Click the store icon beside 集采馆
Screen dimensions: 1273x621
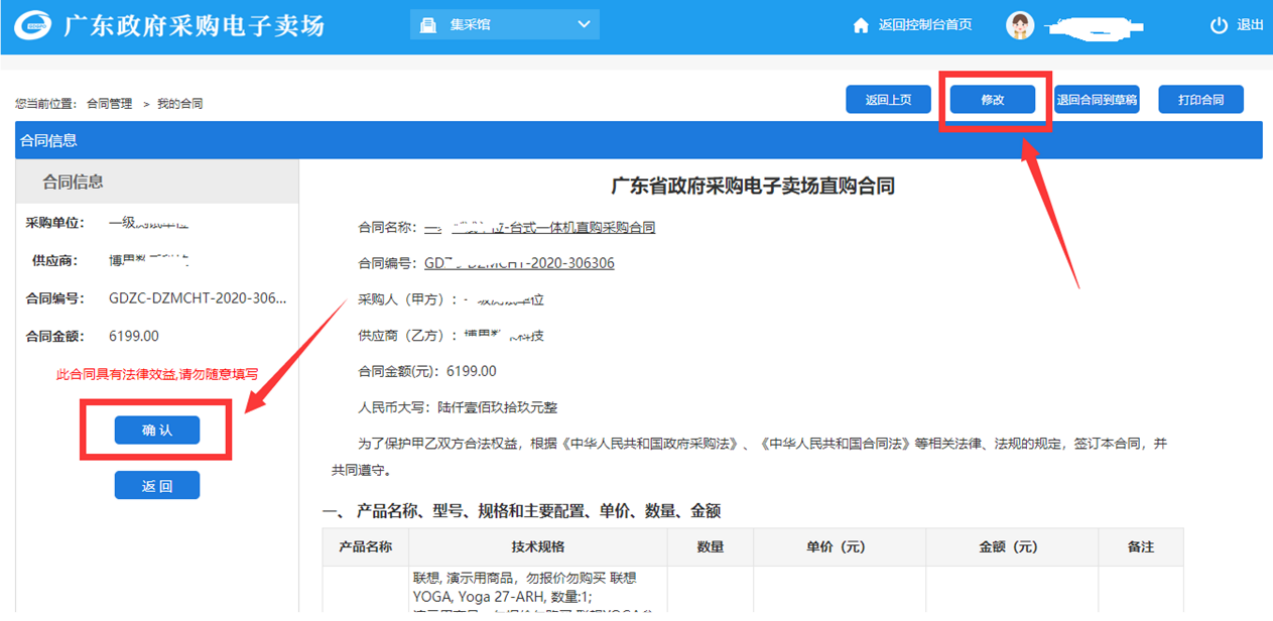428,25
